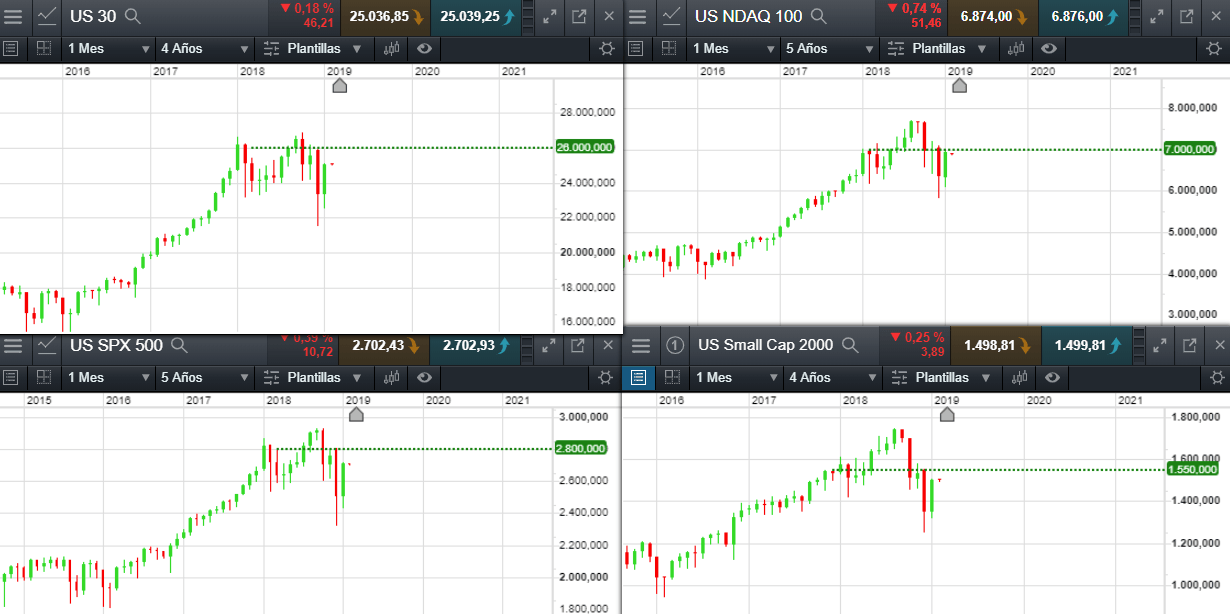Click the line chart icon beside US NDAQ 100
This screenshot has height=614, width=1230.
tap(673, 16)
